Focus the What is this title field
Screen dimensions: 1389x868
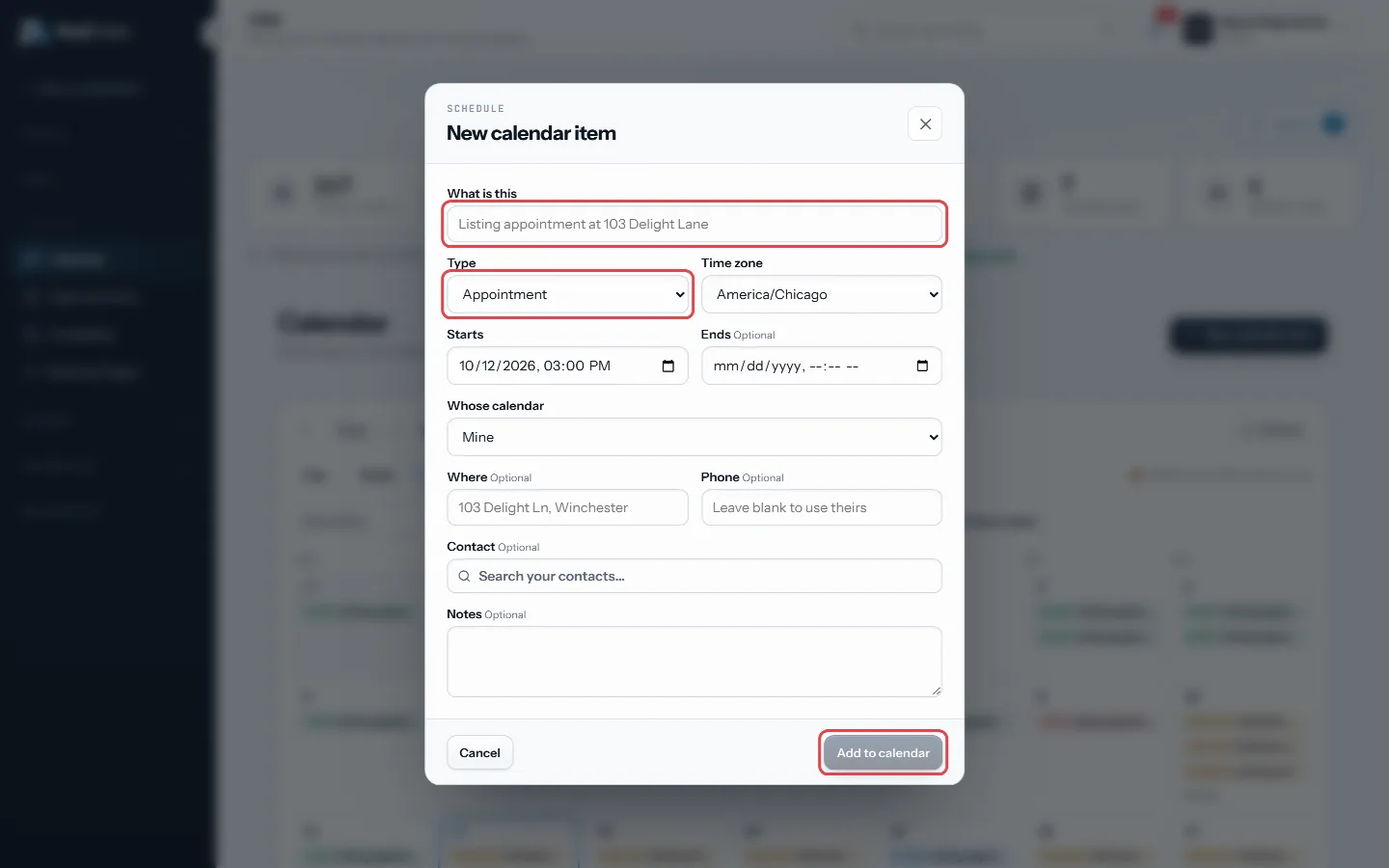point(694,224)
